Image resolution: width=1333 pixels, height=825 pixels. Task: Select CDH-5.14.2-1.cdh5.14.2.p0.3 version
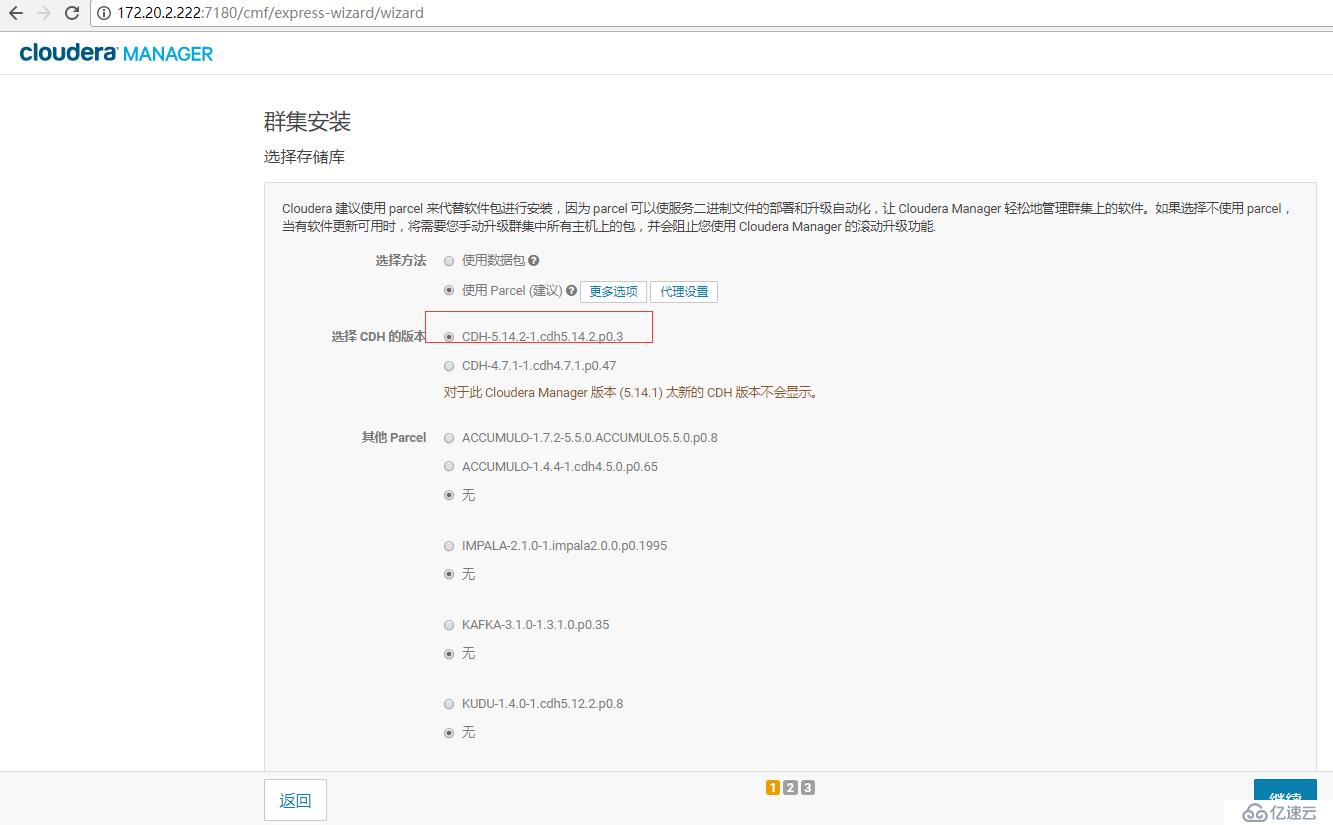pyautogui.click(x=449, y=337)
